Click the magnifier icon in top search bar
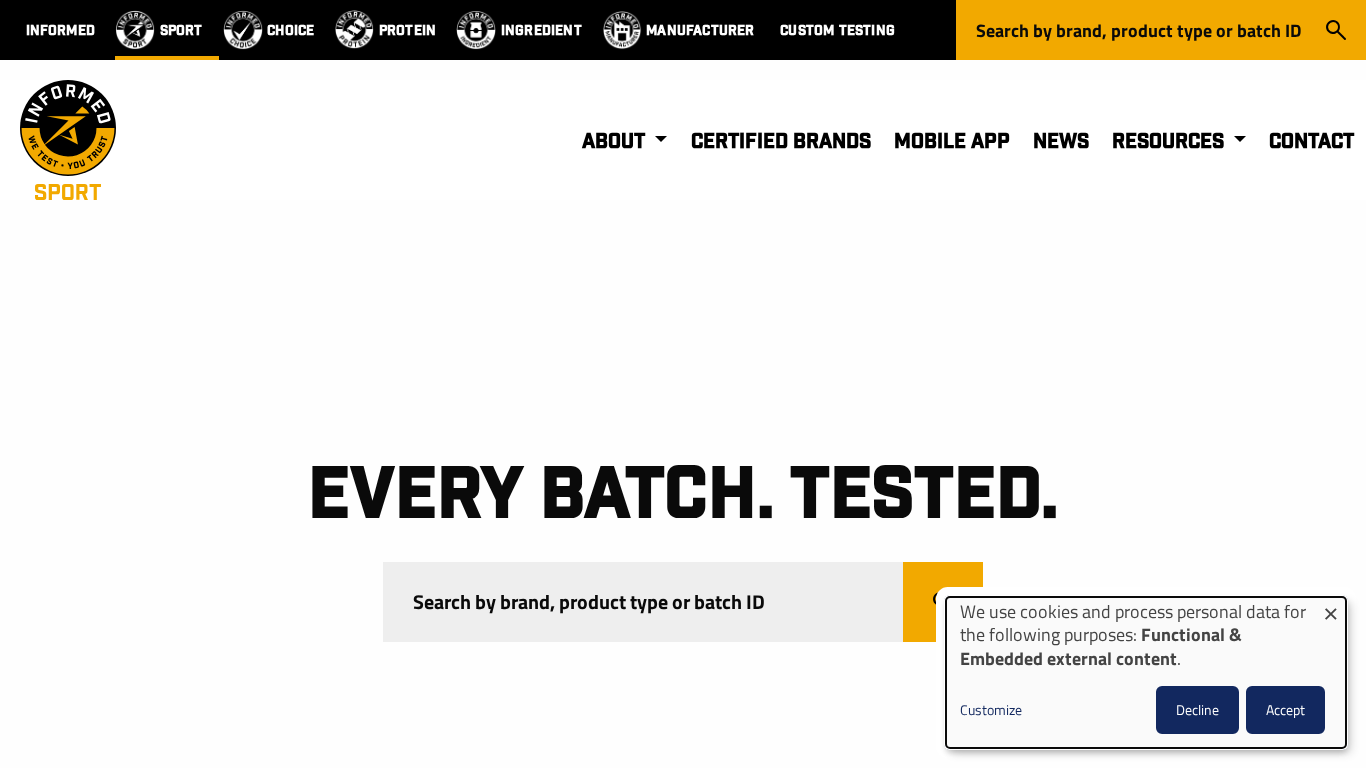 (x=1336, y=30)
